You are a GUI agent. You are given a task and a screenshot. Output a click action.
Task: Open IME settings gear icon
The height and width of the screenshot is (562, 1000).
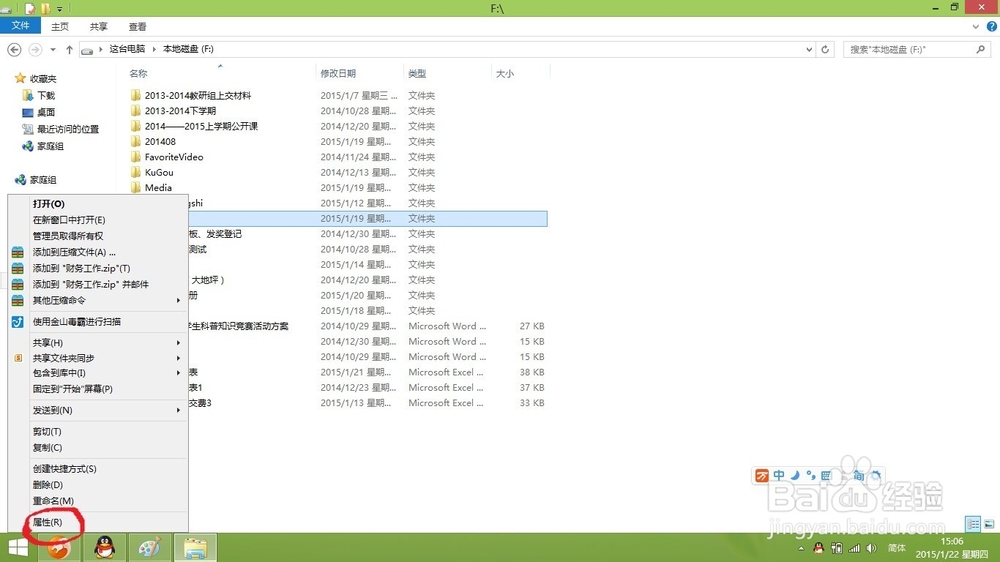click(x=876, y=476)
